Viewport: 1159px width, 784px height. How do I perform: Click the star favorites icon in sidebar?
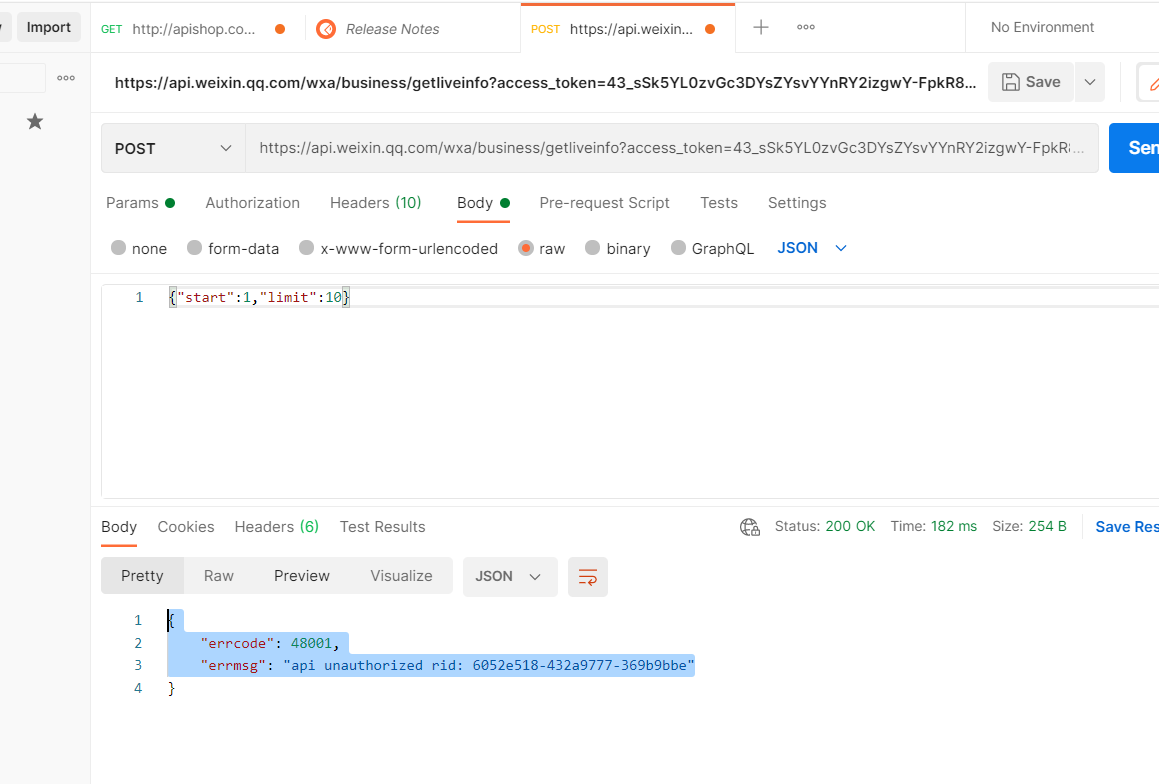35,121
